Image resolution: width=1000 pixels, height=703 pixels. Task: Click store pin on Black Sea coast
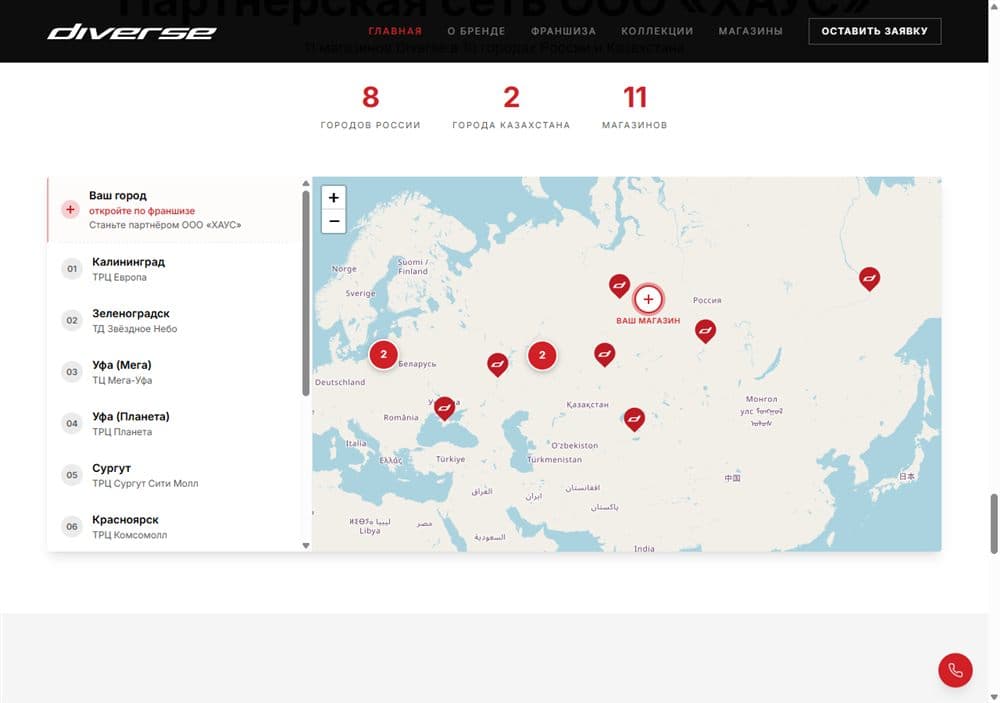point(445,408)
